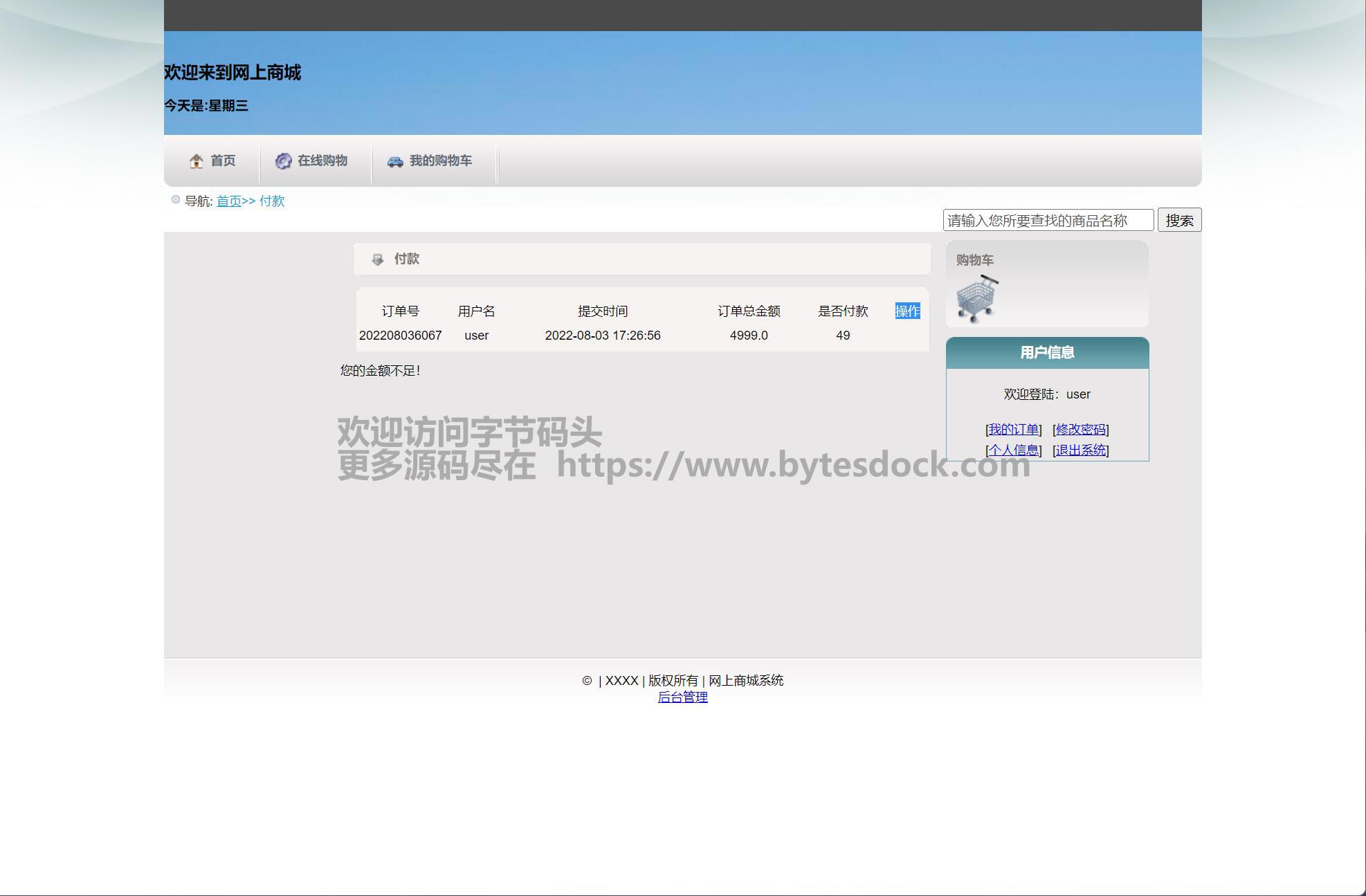Click 退出系统 to log out
1366x896 pixels.
coord(1080,450)
